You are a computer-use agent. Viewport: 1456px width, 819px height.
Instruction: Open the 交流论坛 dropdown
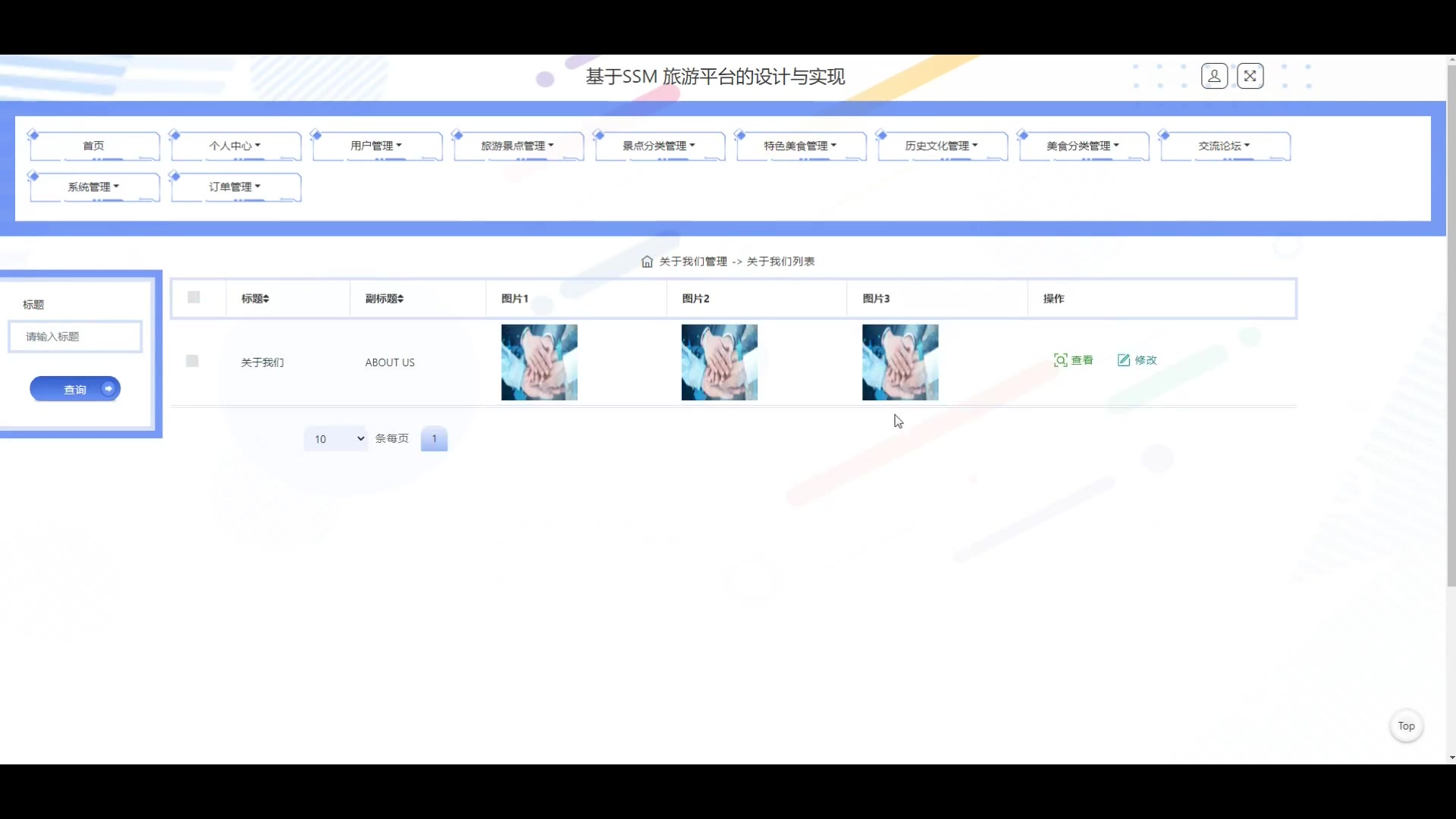pos(1225,146)
